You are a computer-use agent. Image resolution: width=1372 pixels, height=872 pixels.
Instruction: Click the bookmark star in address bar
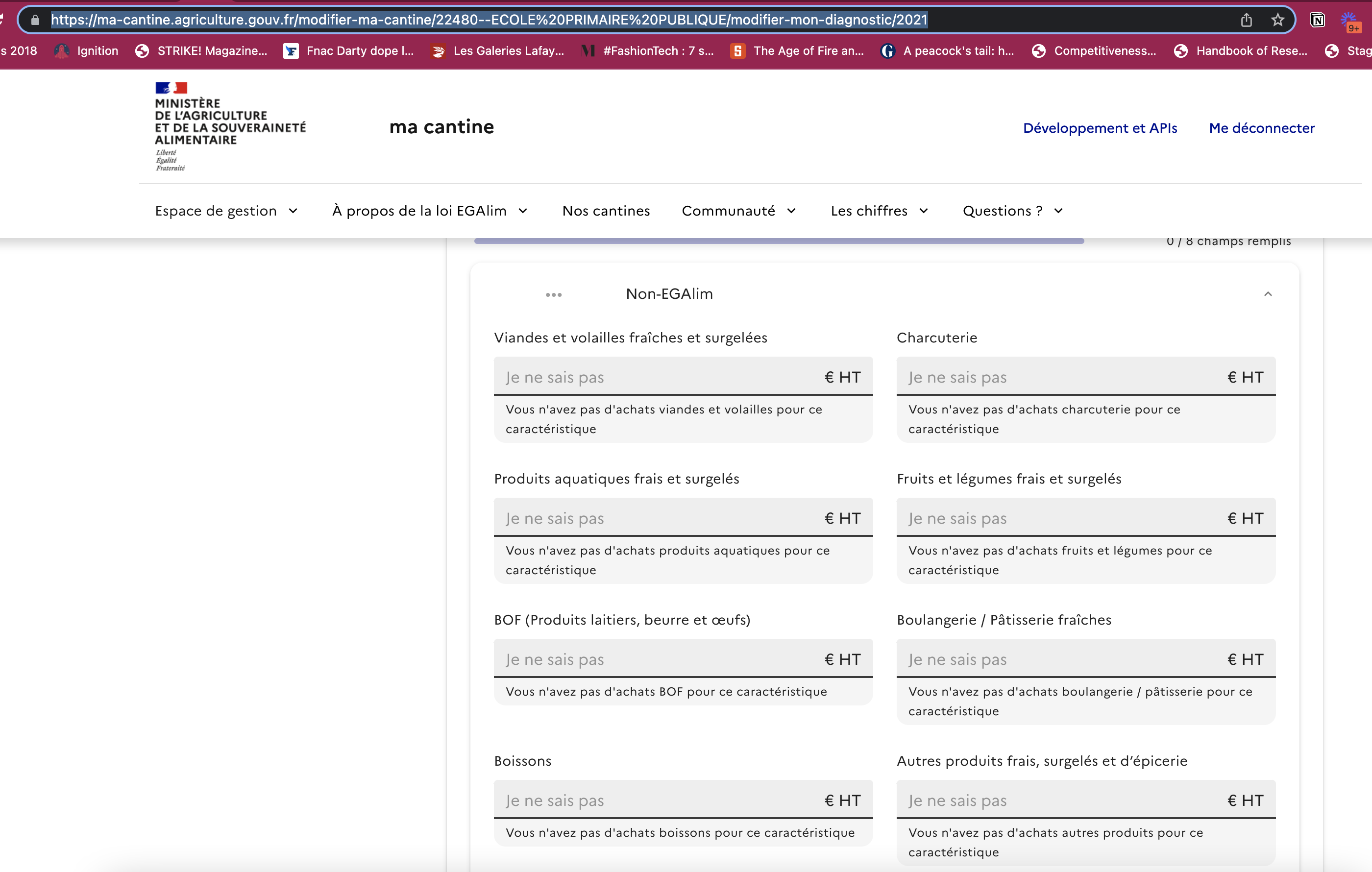[x=1278, y=20]
